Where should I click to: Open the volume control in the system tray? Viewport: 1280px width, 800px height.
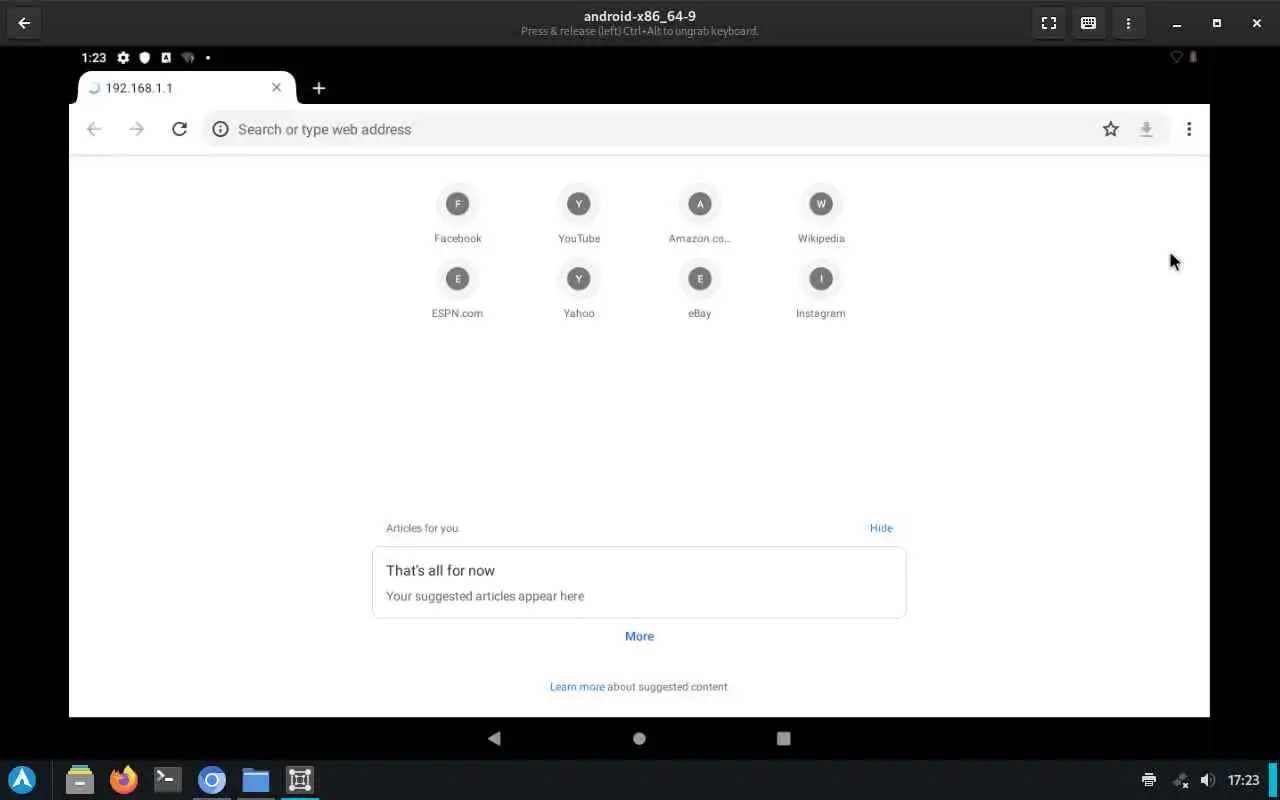tap(1208, 780)
